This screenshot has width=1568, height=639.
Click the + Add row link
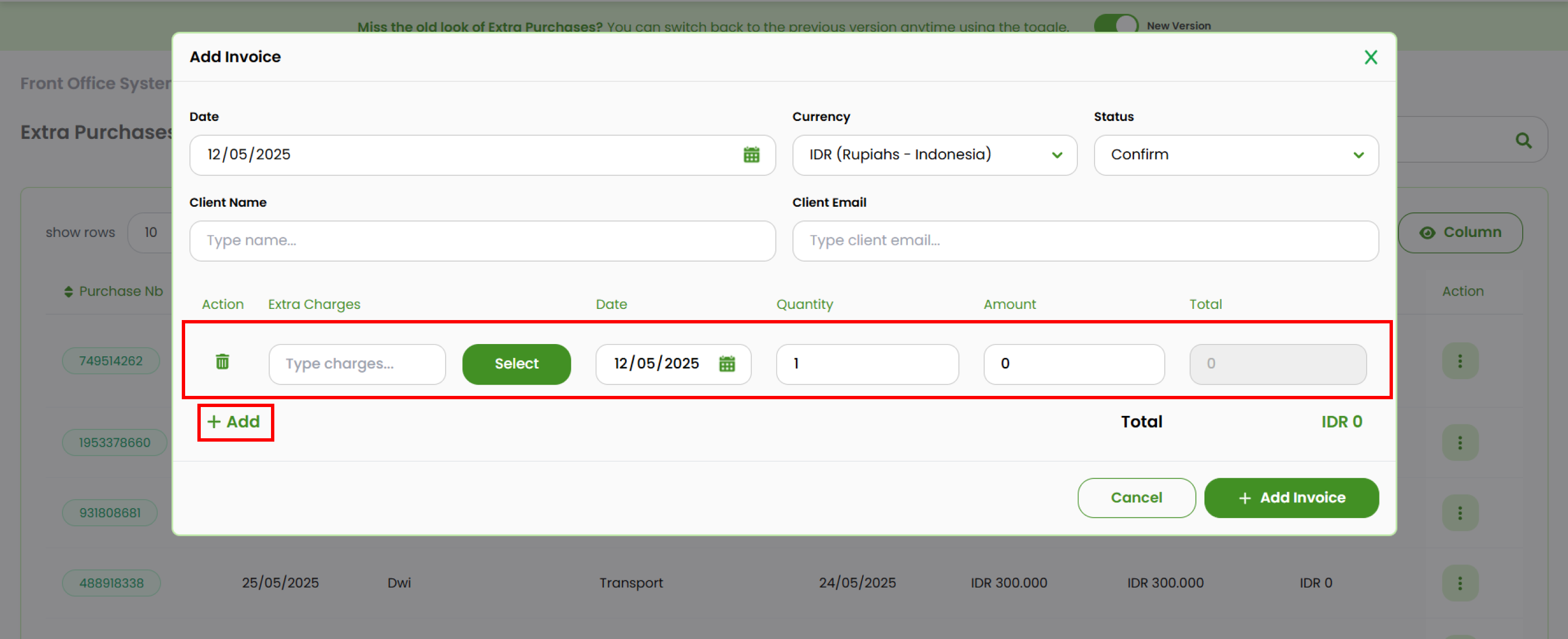pos(234,422)
